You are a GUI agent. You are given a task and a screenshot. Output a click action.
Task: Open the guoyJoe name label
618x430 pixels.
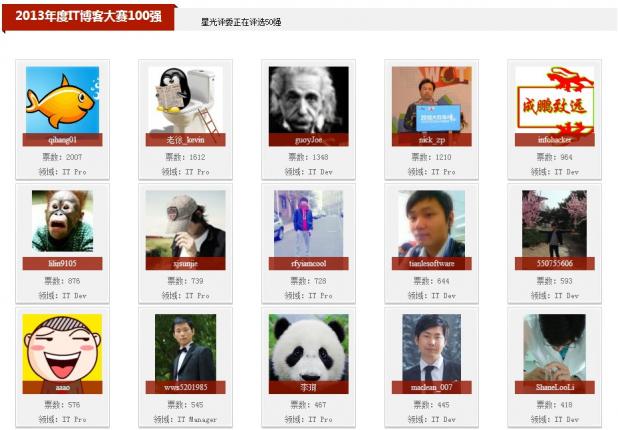(x=309, y=140)
